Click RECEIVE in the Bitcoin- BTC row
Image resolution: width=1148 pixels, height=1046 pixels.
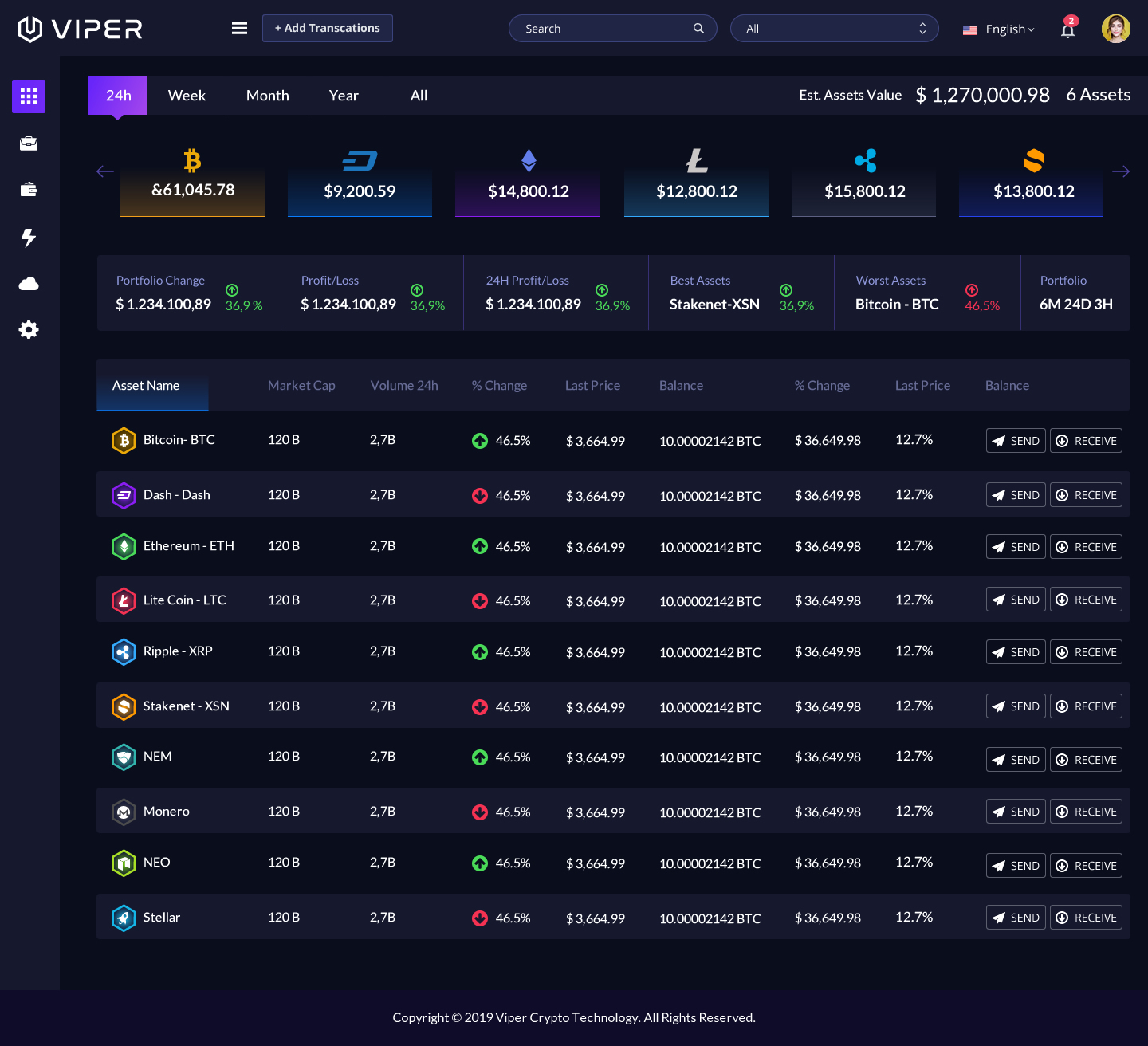point(1086,441)
